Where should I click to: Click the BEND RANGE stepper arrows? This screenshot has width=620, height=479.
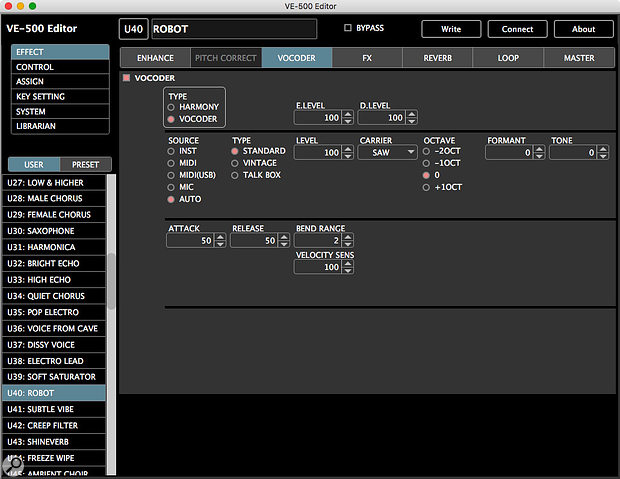(348, 240)
